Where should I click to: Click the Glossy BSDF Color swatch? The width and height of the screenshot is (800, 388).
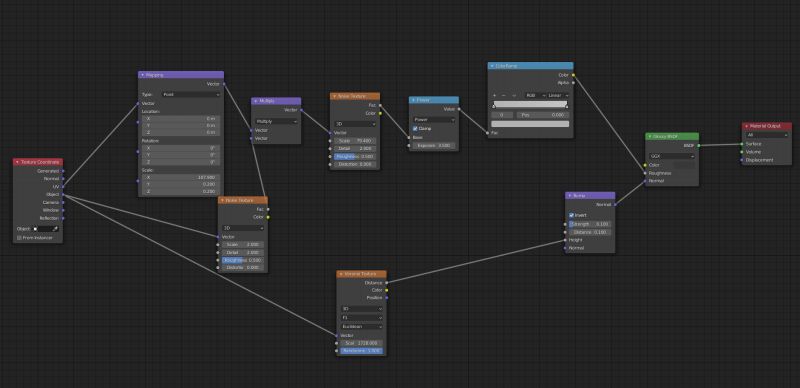(x=685, y=165)
